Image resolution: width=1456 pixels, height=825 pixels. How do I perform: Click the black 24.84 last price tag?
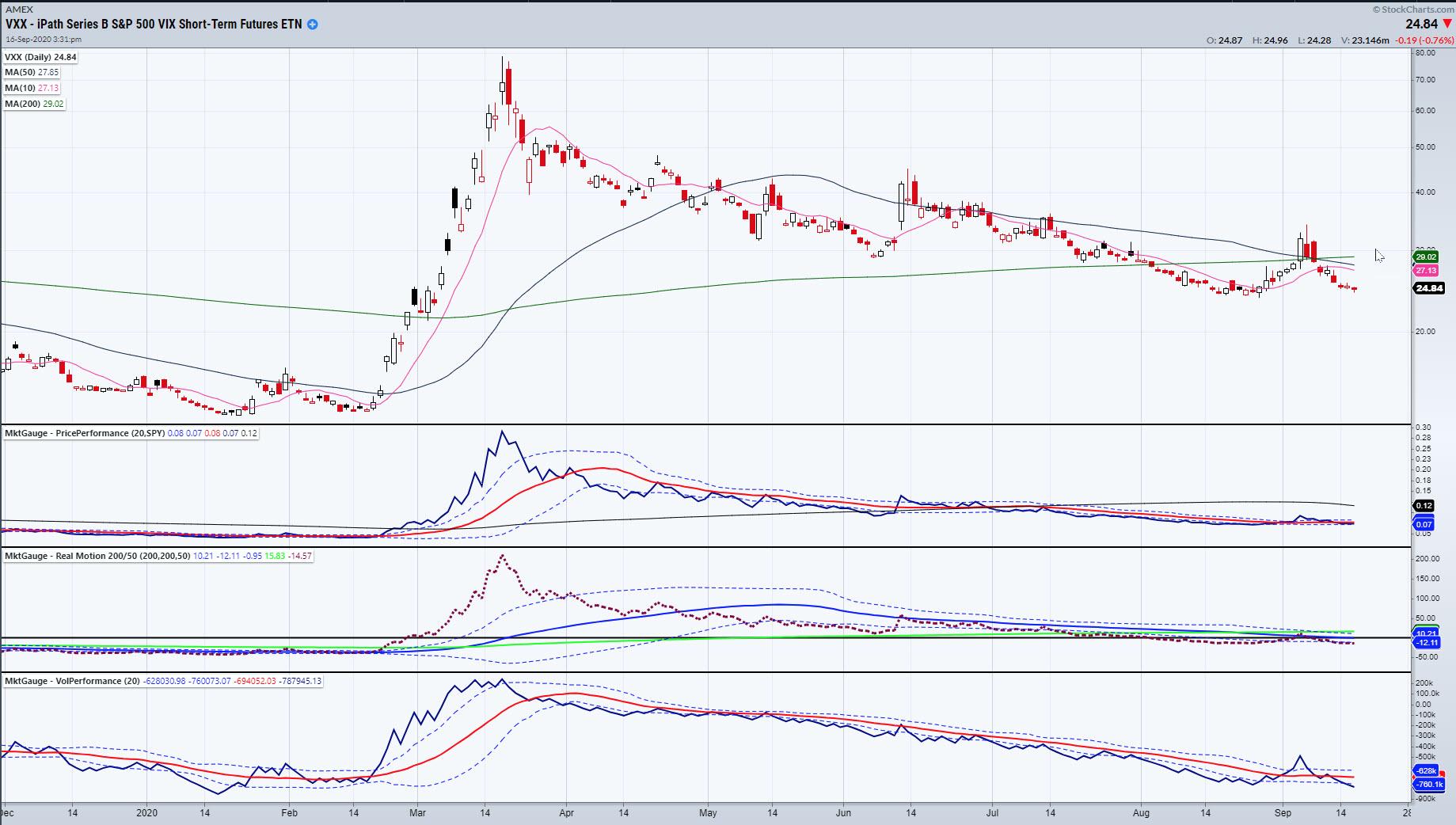(x=1428, y=288)
